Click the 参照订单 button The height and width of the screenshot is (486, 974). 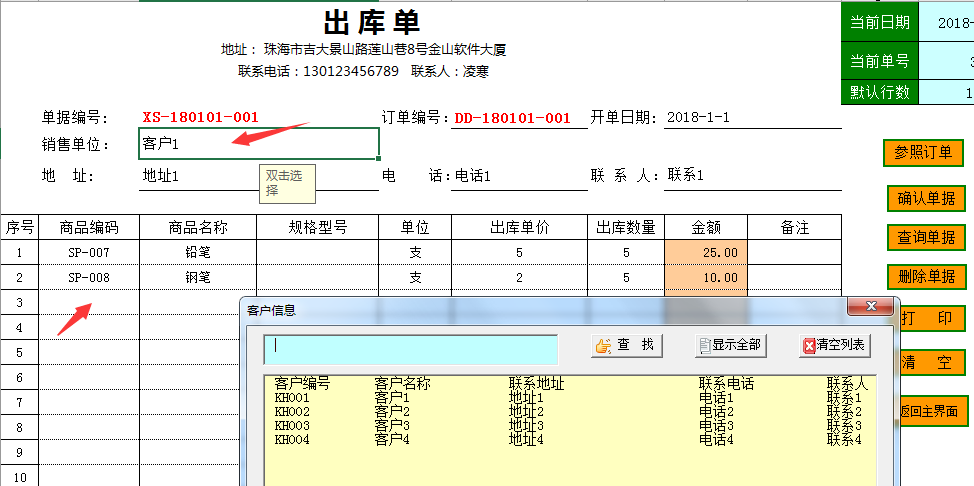click(x=923, y=153)
